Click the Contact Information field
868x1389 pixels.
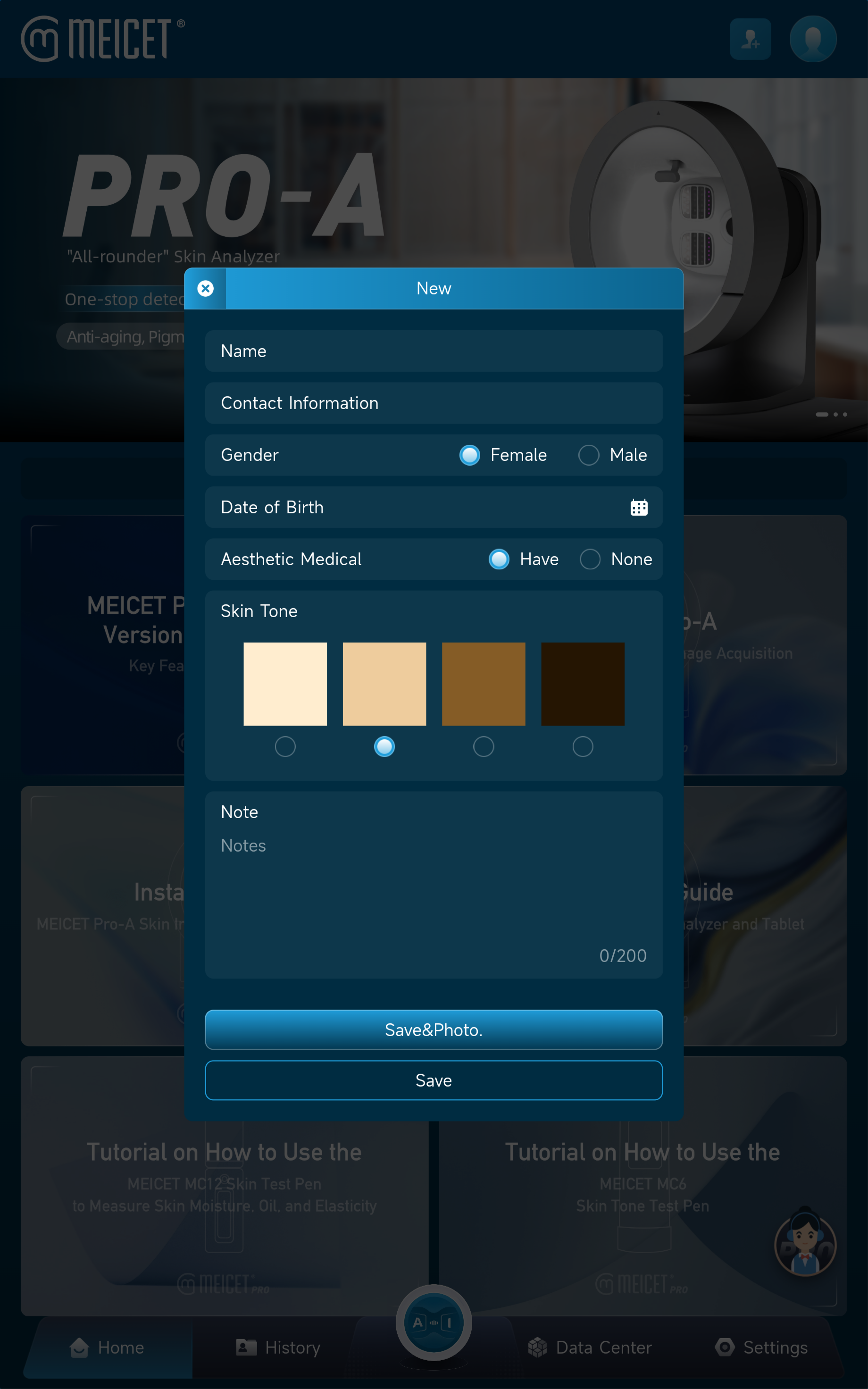tap(434, 403)
